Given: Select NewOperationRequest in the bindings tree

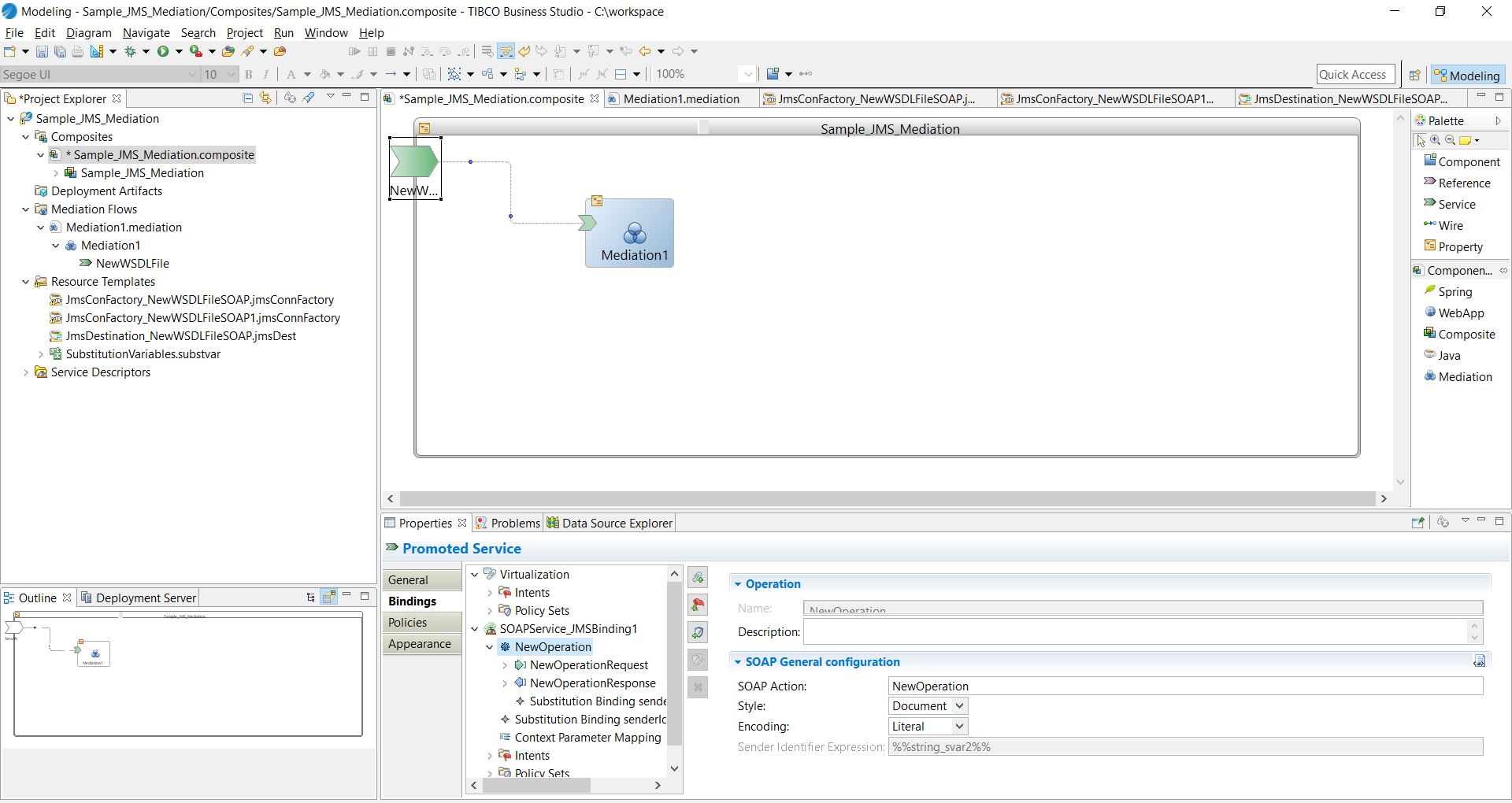Looking at the screenshot, I should [x=588, y=665].
